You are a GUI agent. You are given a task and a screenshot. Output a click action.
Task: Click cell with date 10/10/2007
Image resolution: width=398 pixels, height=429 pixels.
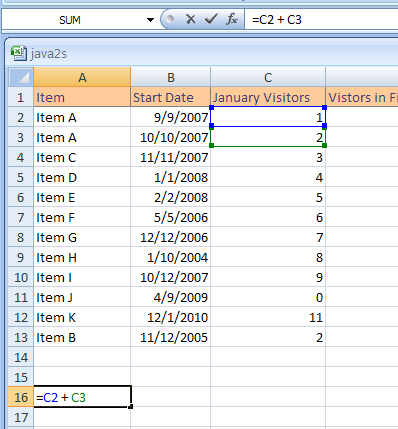pos(171,137)
